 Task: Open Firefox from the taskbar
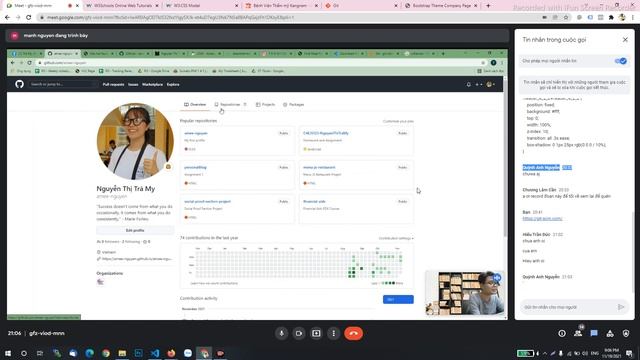[171, 353]
